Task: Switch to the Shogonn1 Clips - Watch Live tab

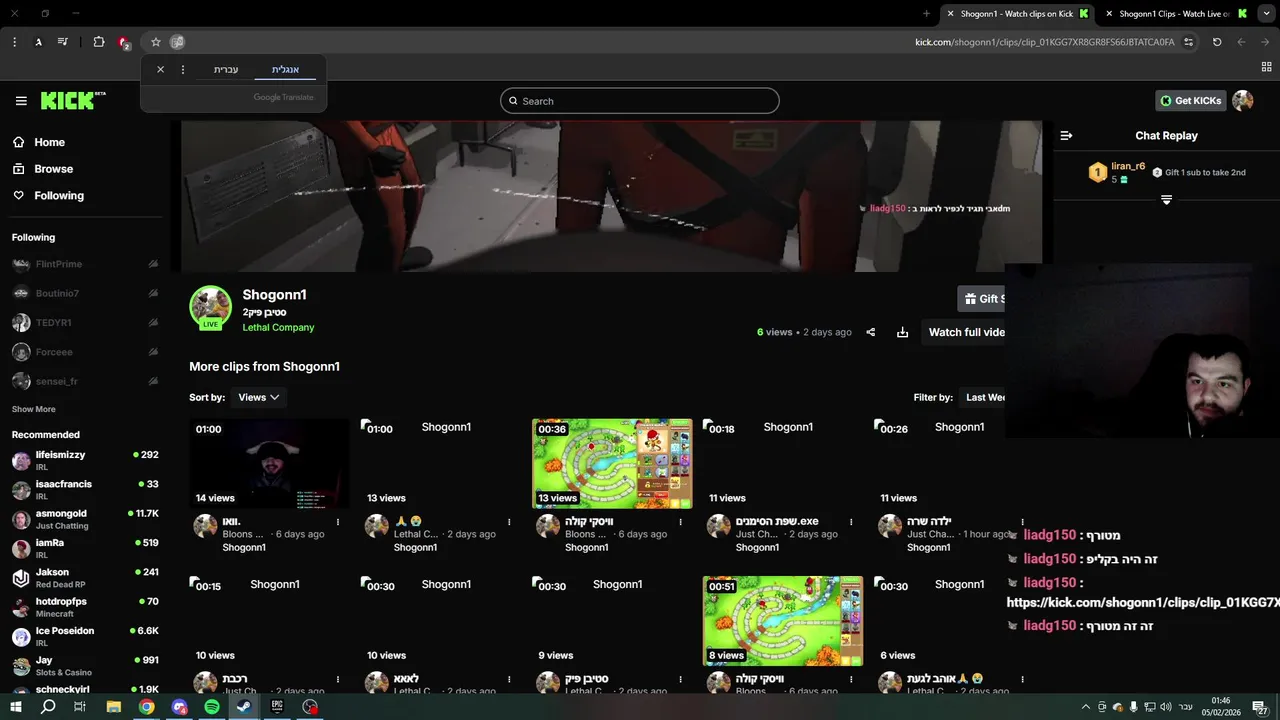Action: coord(1176,14)
